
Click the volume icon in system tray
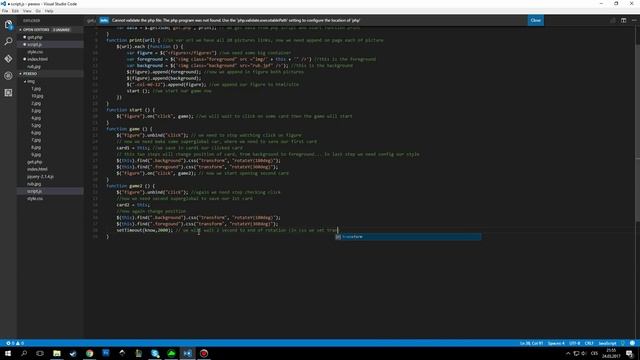[x=584, y=353]
